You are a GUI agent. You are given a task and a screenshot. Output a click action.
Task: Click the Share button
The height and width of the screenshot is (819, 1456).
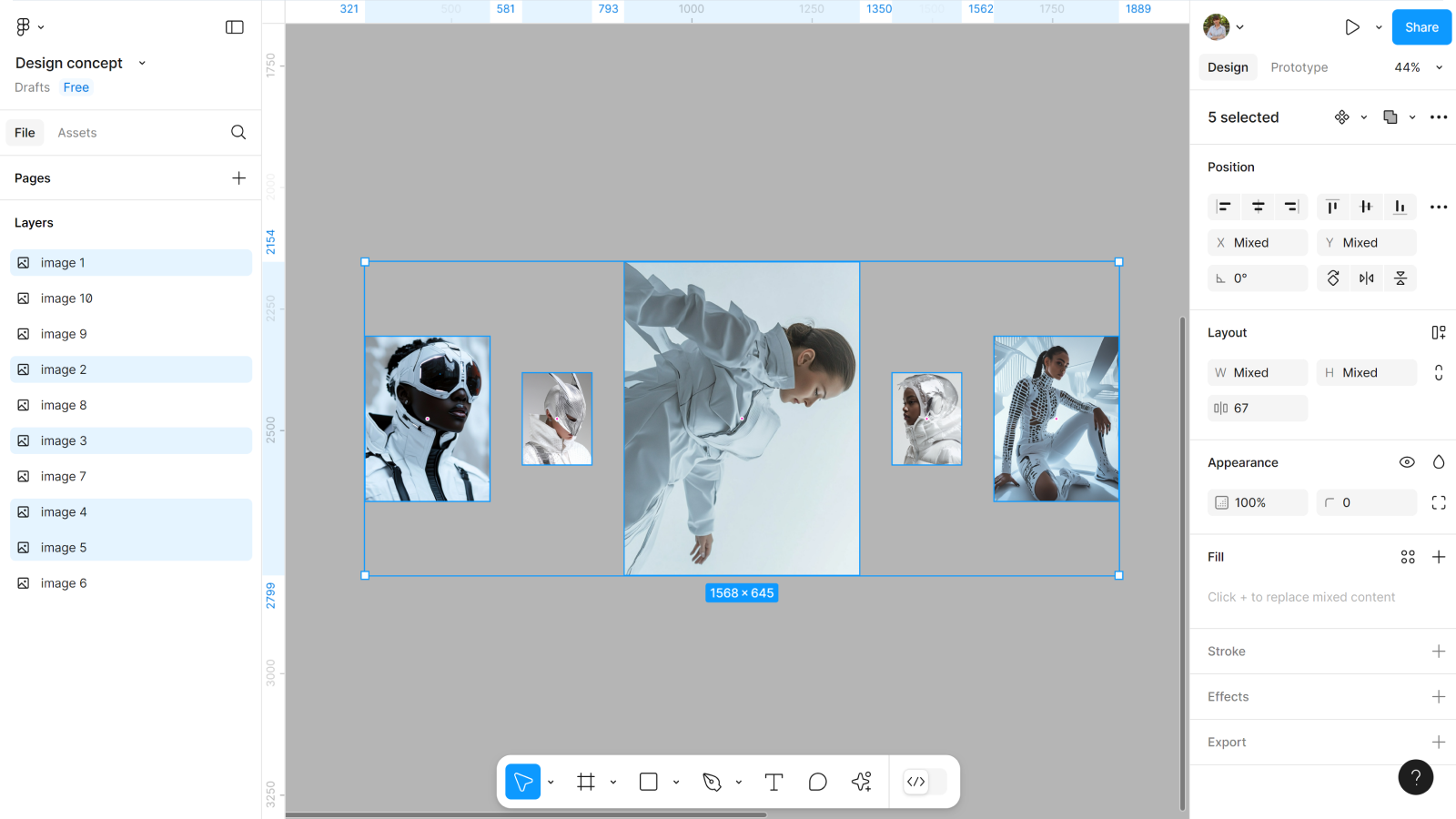(x=1421, y=27)
